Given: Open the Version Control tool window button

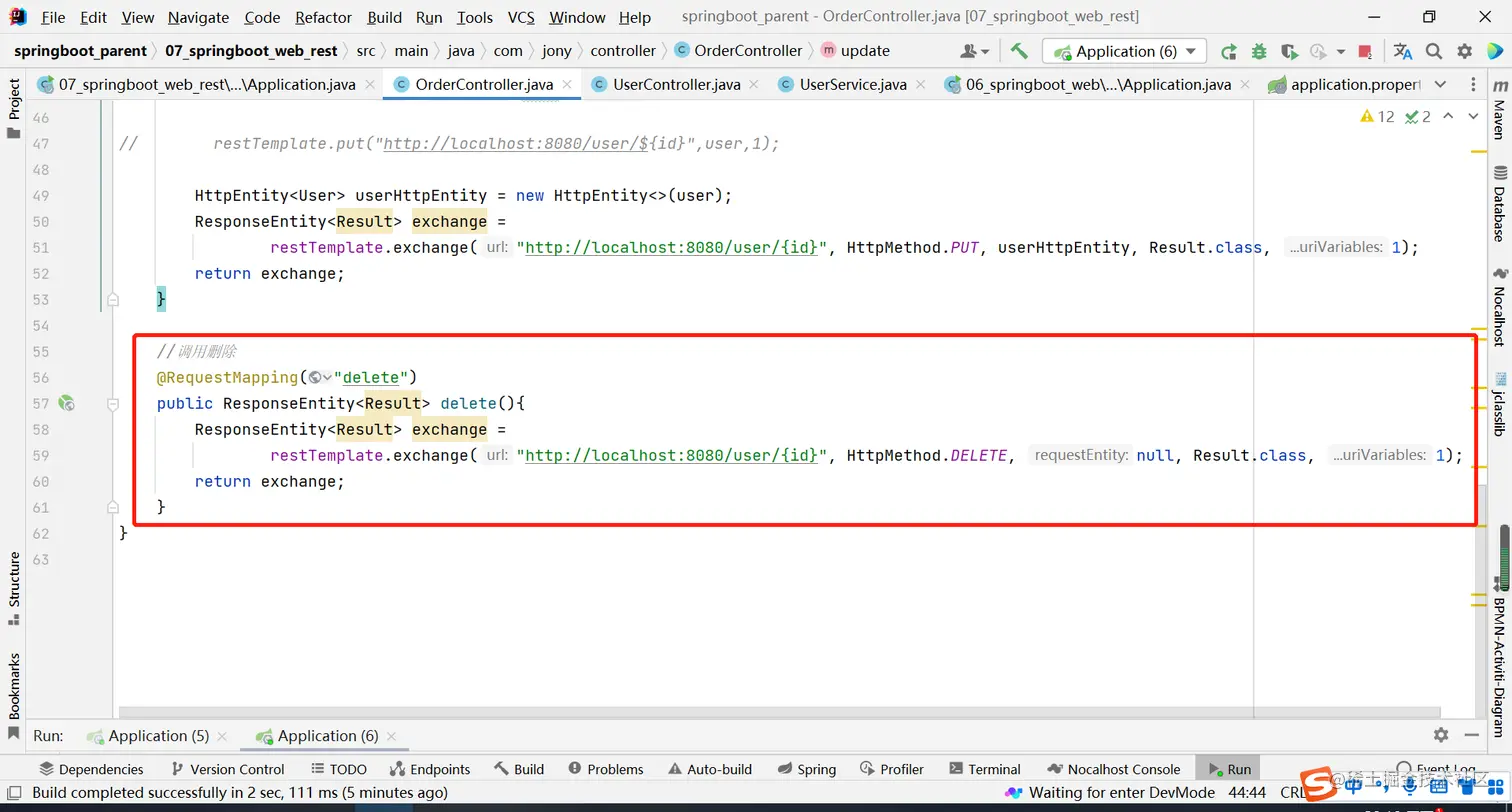Looking at the screenshot, I should (x=228, y=769).
